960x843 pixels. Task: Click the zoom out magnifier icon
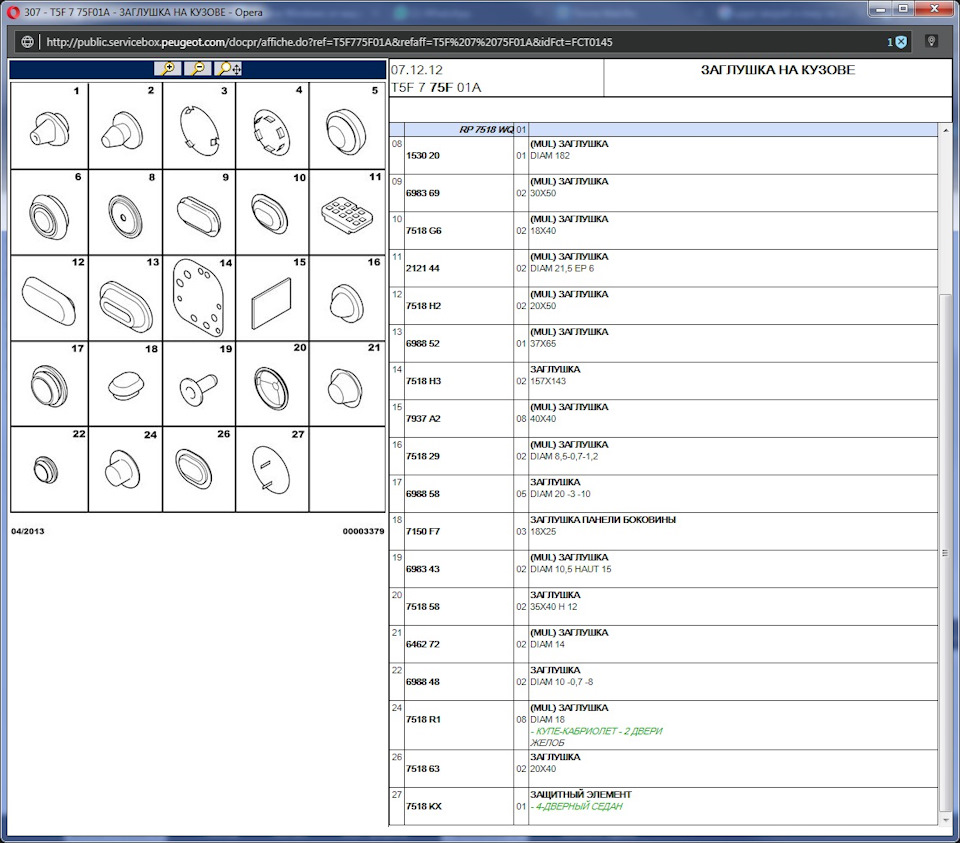[198, 69]
